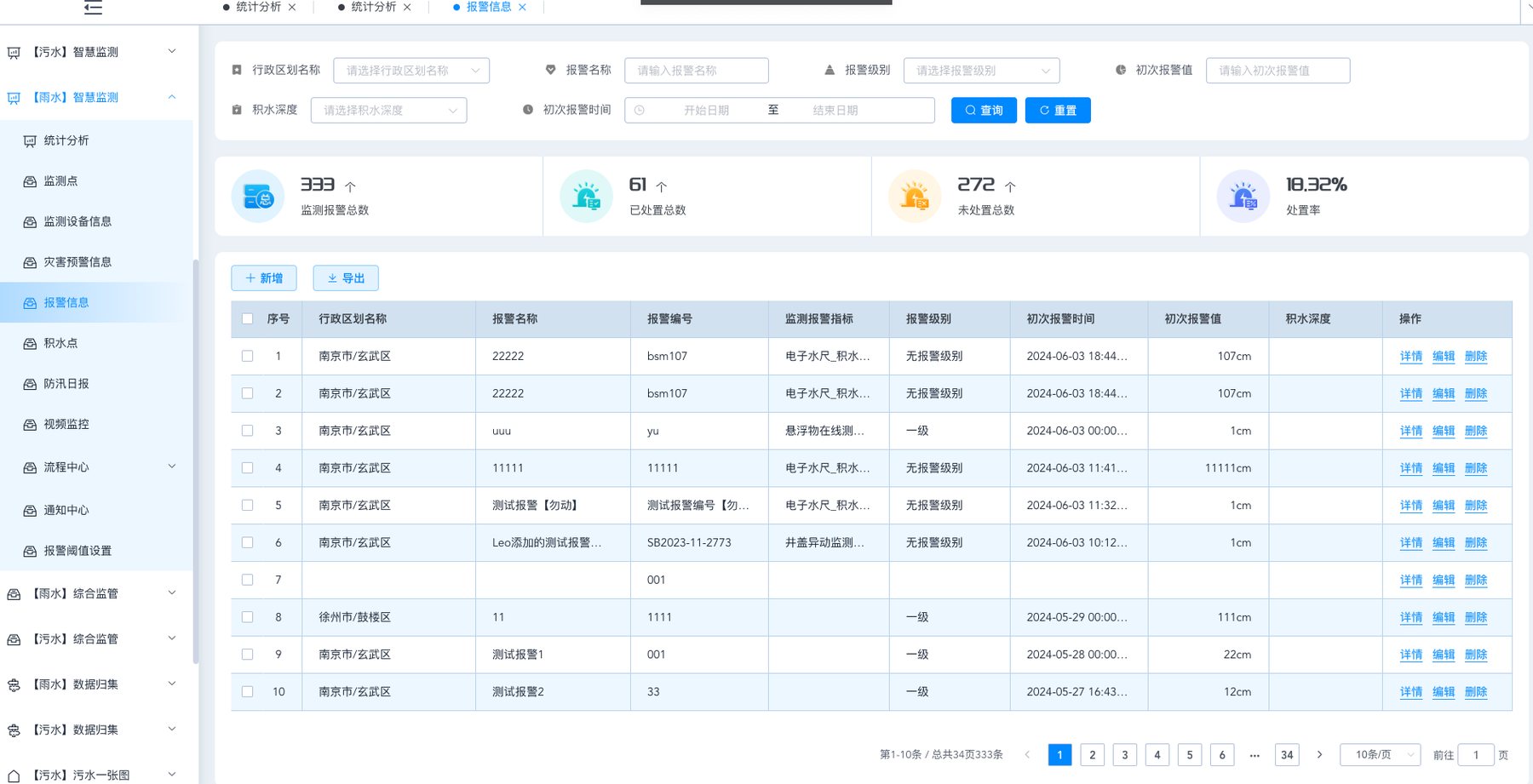Check the row 8 checkbox for 徐州市/鼓楼区
The height and width of the screenshot is (784, 1533).
point(247,617)
